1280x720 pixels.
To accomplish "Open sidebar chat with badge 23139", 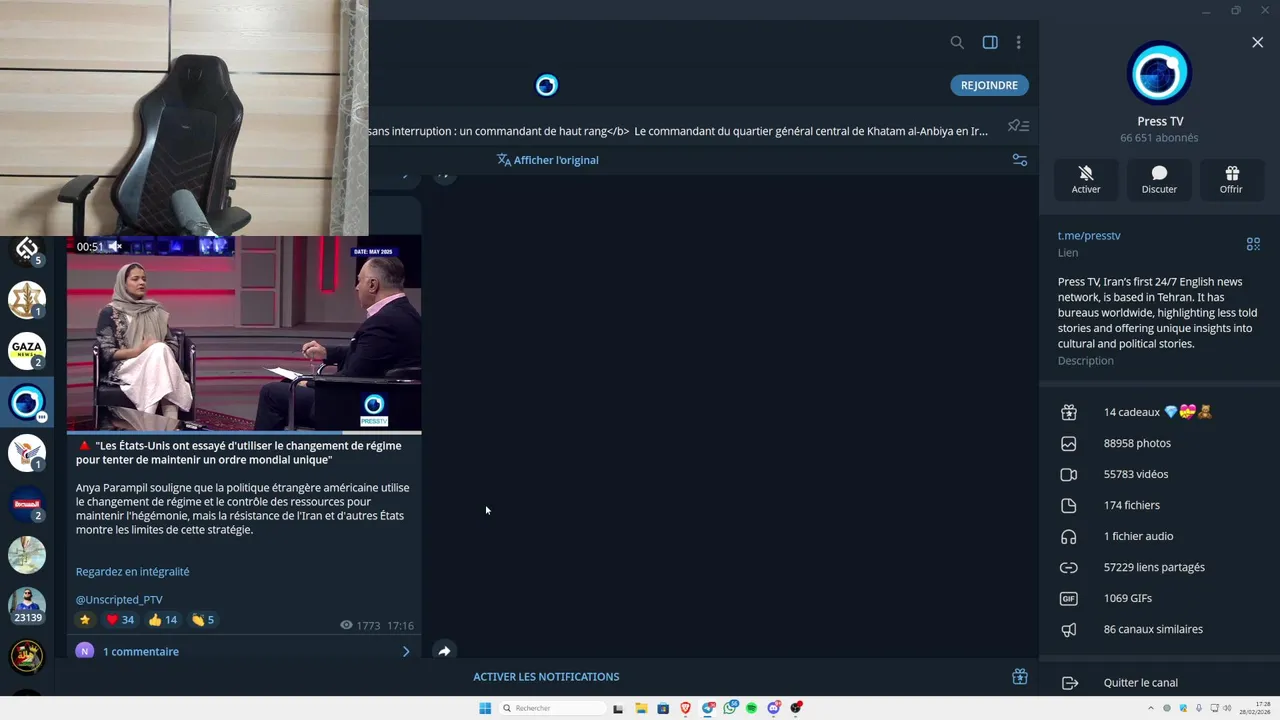I will click(x=27, y=606).
